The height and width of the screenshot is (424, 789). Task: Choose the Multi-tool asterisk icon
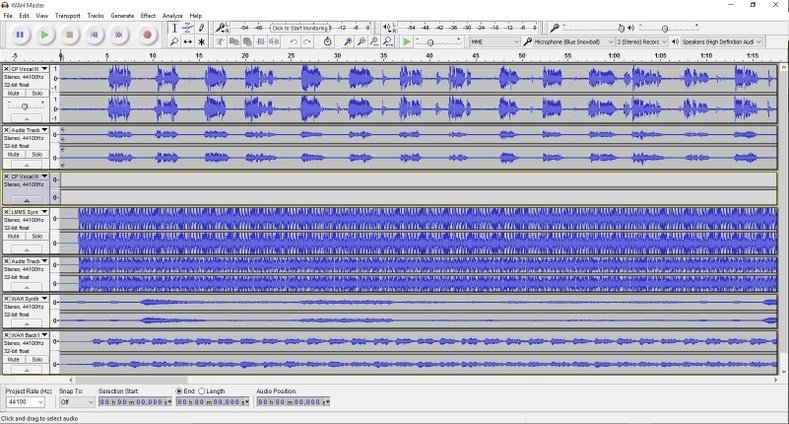[x=201, y=42]
